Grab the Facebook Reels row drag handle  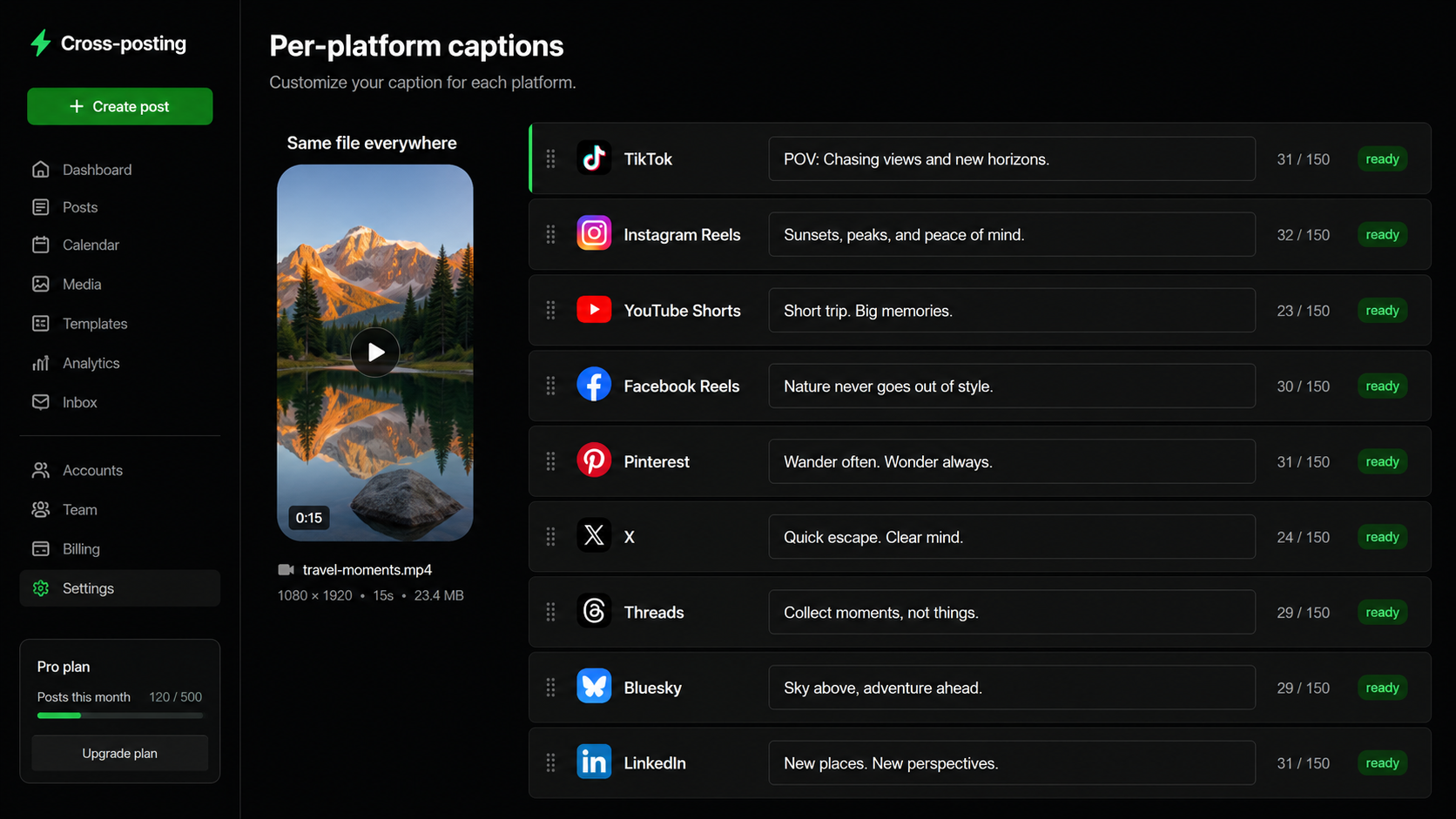pos(550,386)
